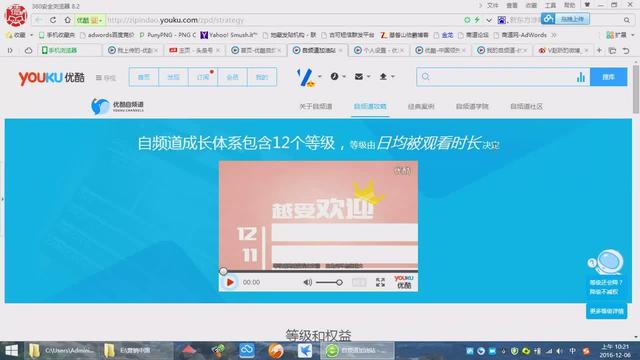This screenshot has height=360, width=640.
Task: Open the Youku site badge dropdown in address bar
Action: (x=89, y=20)
